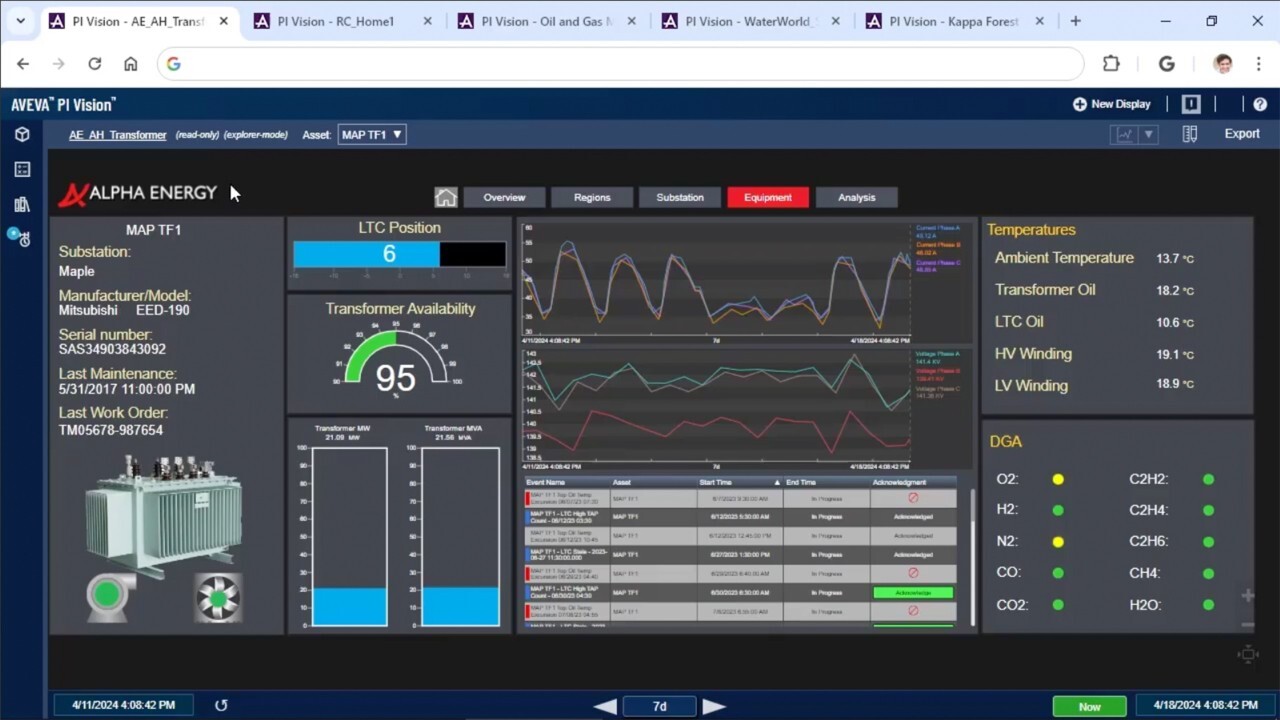Toggle the Start Time column sort arrow

click(x=775, y=482)
